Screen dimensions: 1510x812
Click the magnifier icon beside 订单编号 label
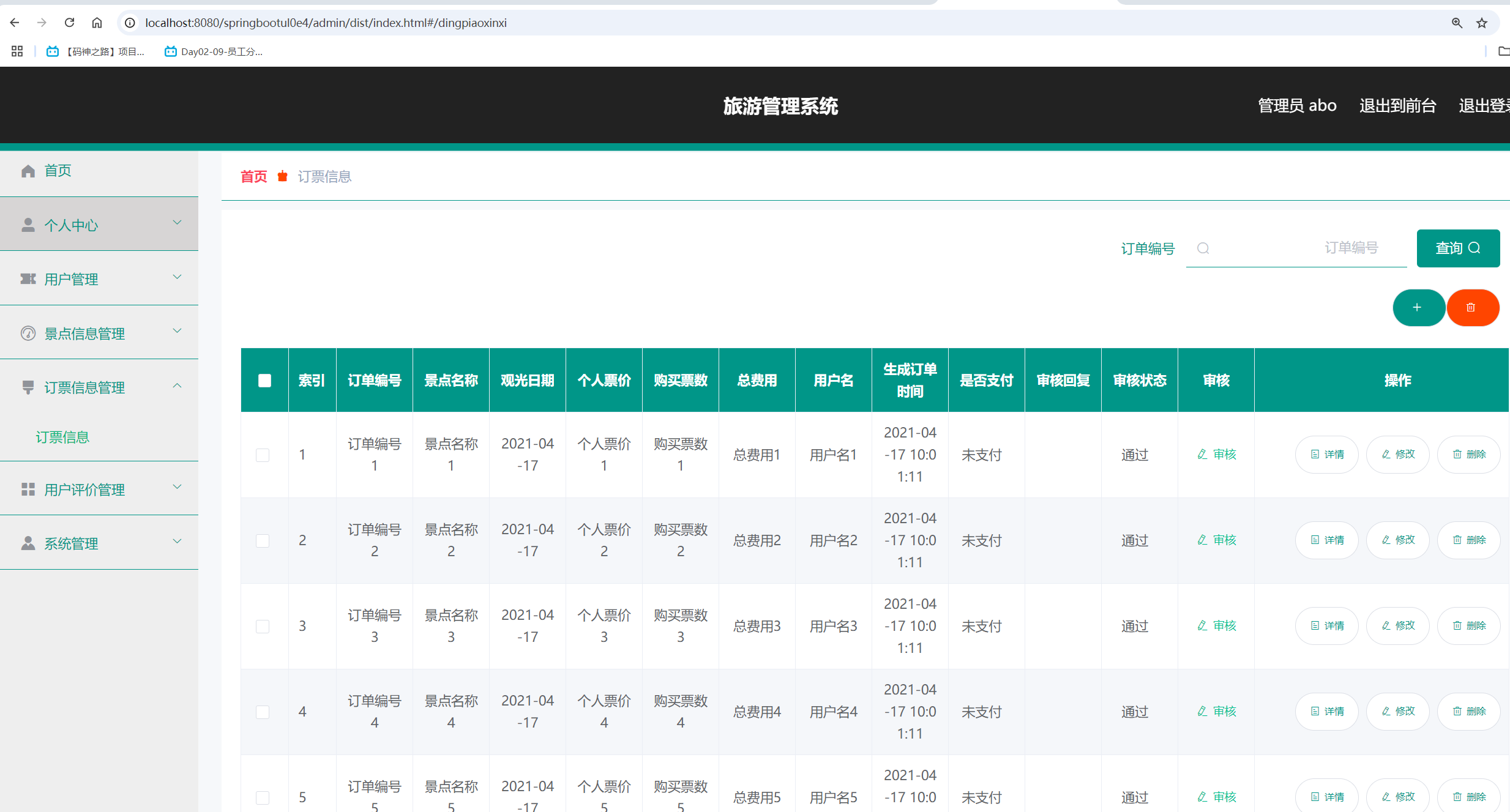(1203, 248)
